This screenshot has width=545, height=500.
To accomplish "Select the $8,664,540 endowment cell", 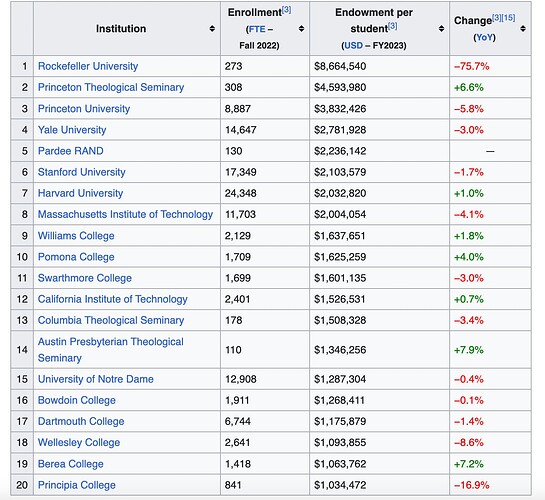I will [x=379, y=66].
